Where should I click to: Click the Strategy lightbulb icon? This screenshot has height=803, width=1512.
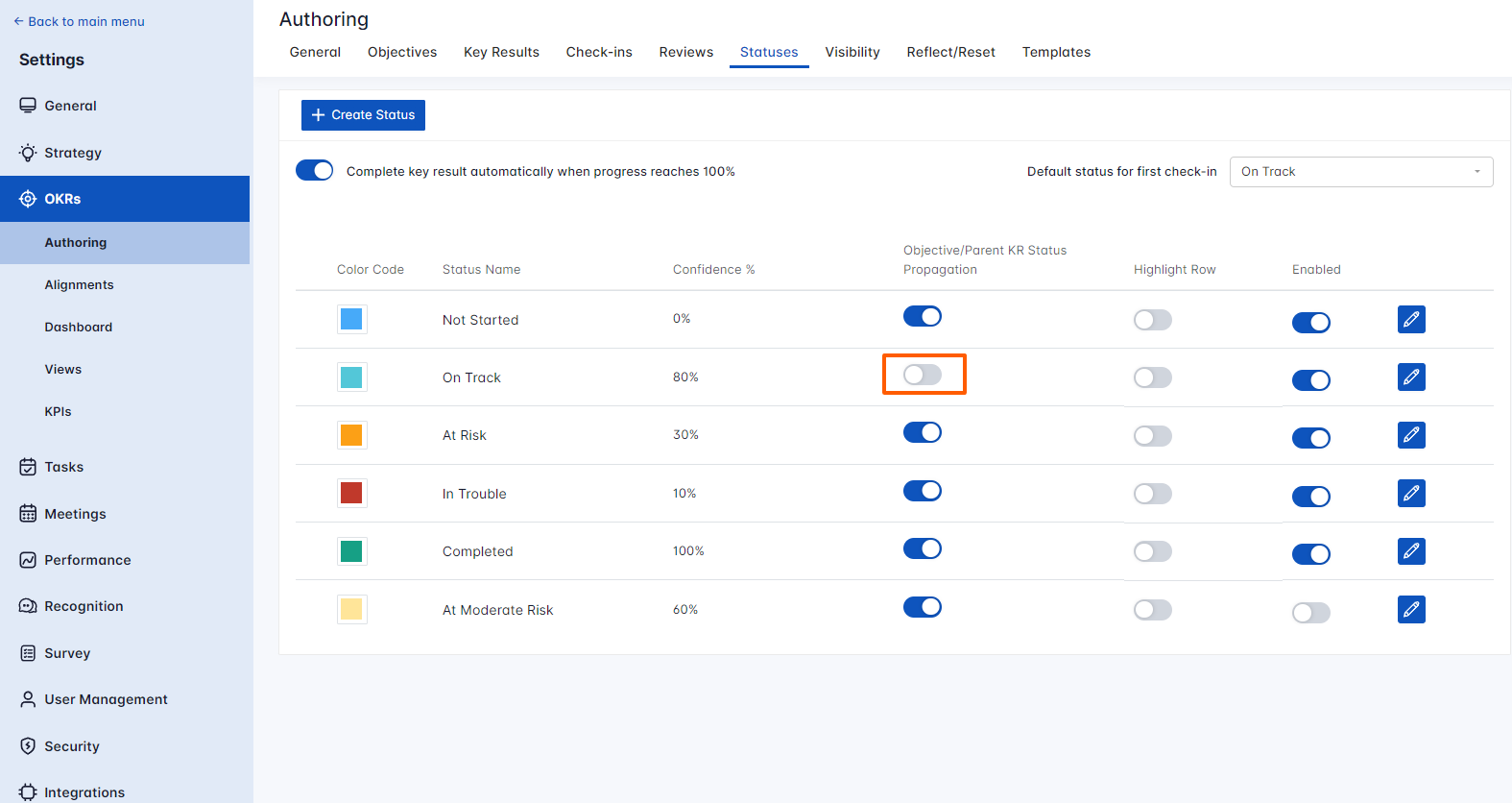pyautogui.click(x=28, y=153)
